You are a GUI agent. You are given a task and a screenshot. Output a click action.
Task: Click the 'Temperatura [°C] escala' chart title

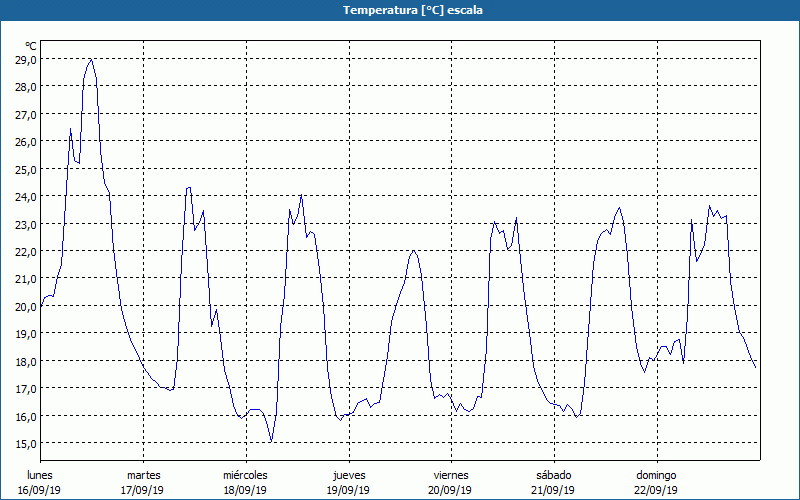pos(413,10)
